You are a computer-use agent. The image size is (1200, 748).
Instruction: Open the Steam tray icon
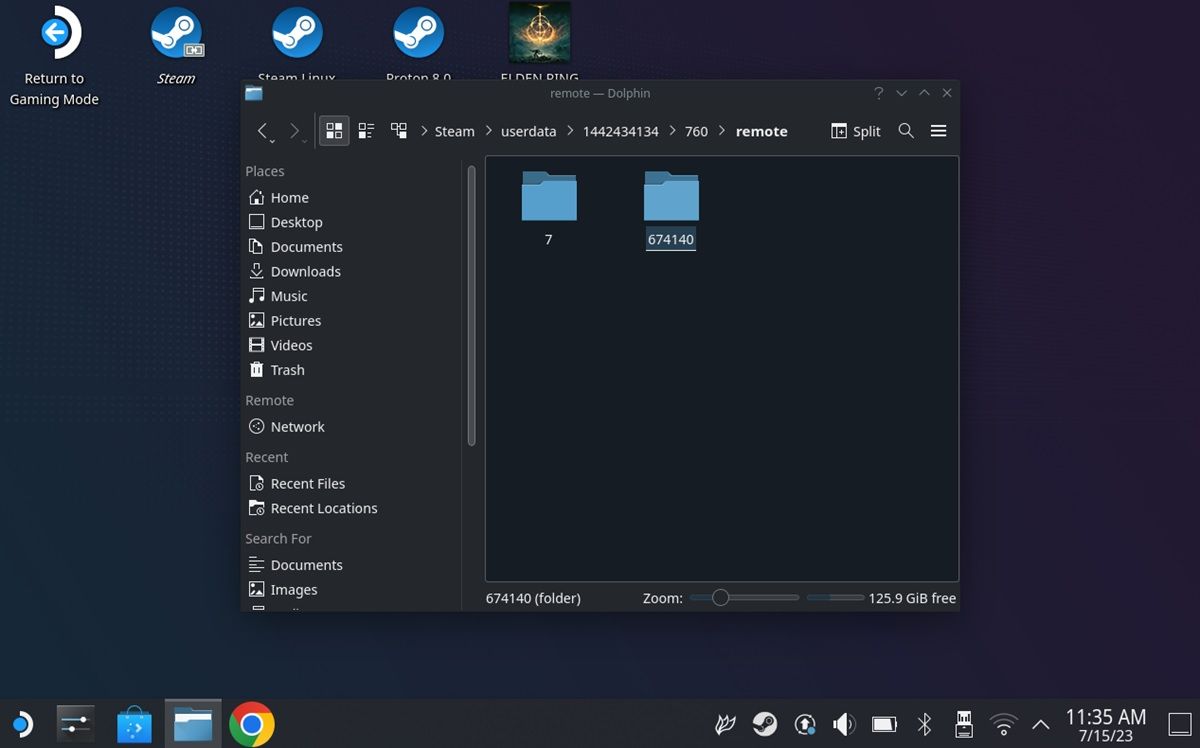764,723
